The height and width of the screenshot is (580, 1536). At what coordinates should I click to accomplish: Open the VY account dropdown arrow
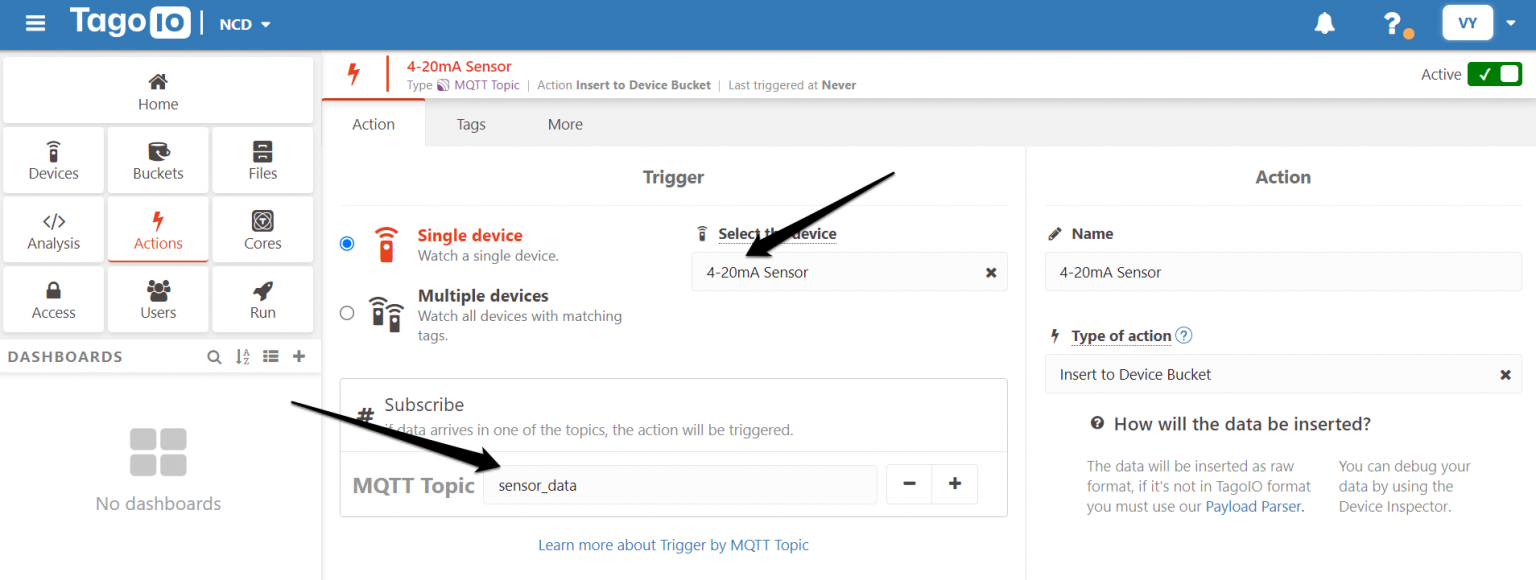[1513, 23]
